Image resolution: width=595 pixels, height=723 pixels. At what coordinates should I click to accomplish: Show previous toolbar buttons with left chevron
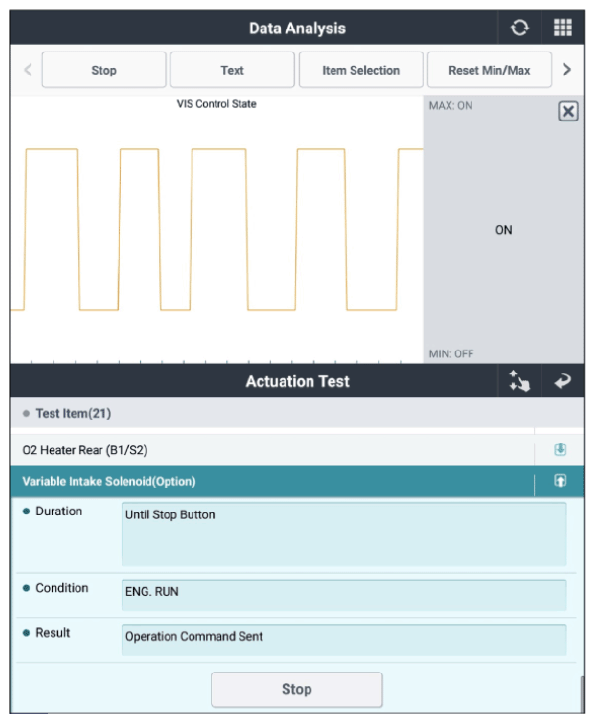click(x=28, y=70)
